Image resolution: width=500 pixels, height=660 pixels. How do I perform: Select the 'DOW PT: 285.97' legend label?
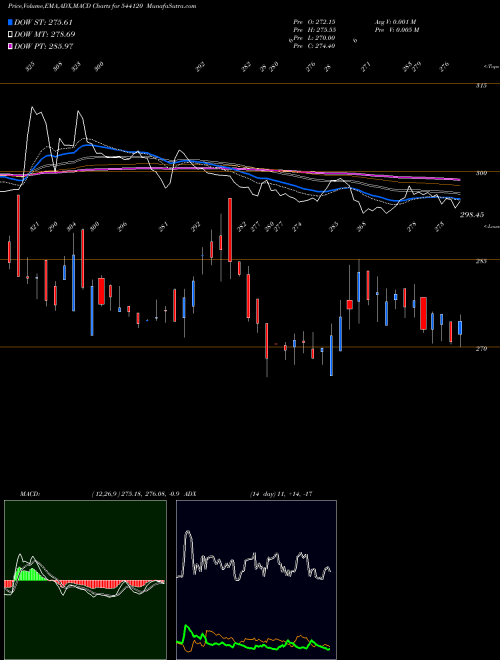[44, 46]
